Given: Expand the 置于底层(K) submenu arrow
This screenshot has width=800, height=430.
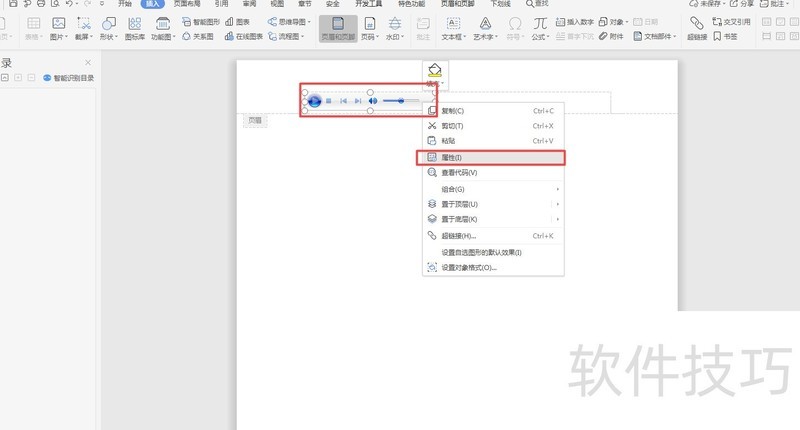Looking at the screenshot, I should pos(558,219).
